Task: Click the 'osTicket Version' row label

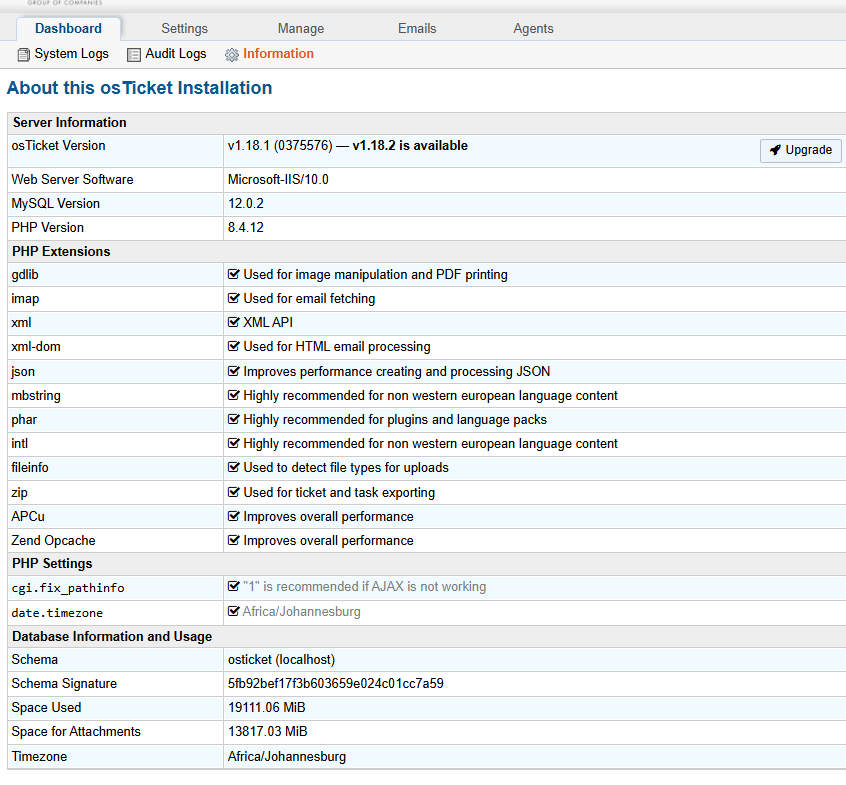Action: tap(58, 146)
